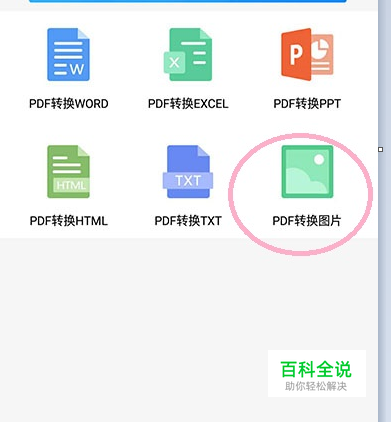Open the PDF to TXT converter icon
The height and width of the screenshot is (422, 391).
click(188, 172)
